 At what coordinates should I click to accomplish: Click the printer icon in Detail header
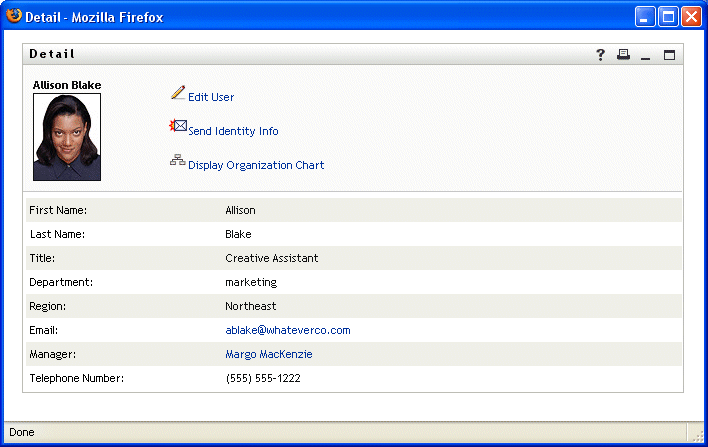[623, 55]
